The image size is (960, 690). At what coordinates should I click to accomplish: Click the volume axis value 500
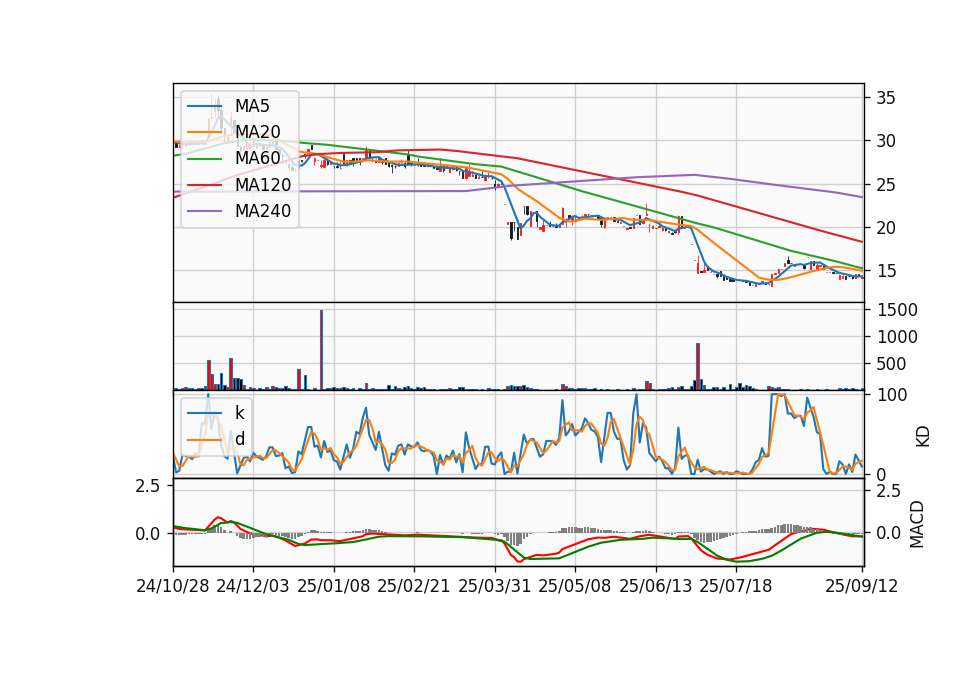point(891,364)
